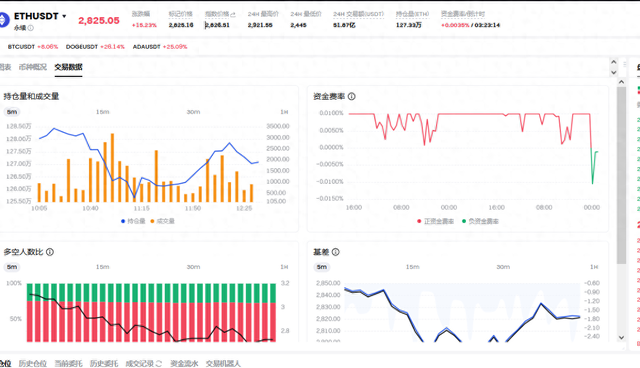This screenshot has width=640, height=368.
Task: Select 1H interval in 基差 chart
Action: click(x=594, y=267)
